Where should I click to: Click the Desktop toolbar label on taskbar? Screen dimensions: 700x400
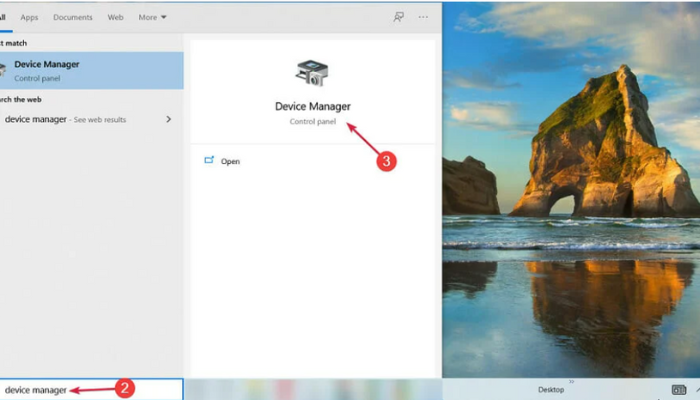coord(551,390)
